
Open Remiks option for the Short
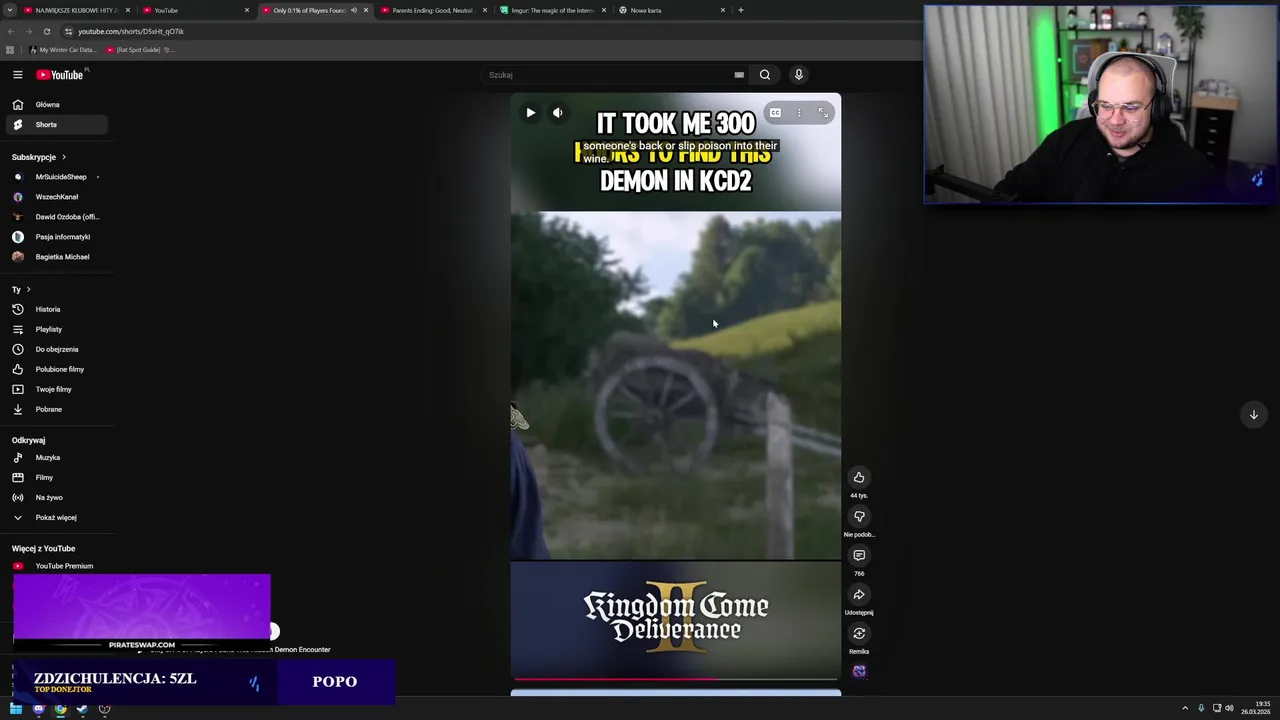[859, 633]
